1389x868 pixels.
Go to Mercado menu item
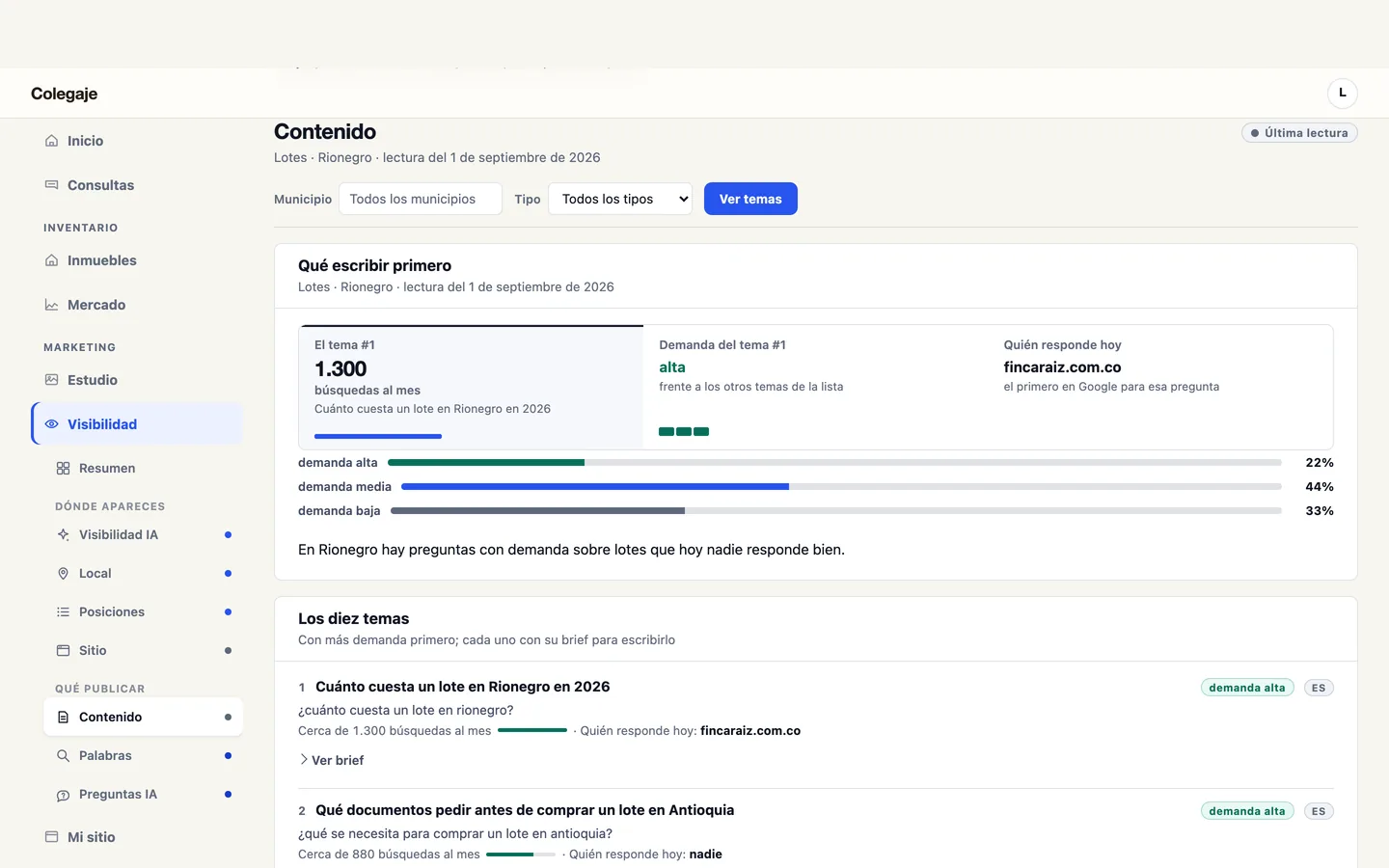pyautogui.click(x=137, y=305)
